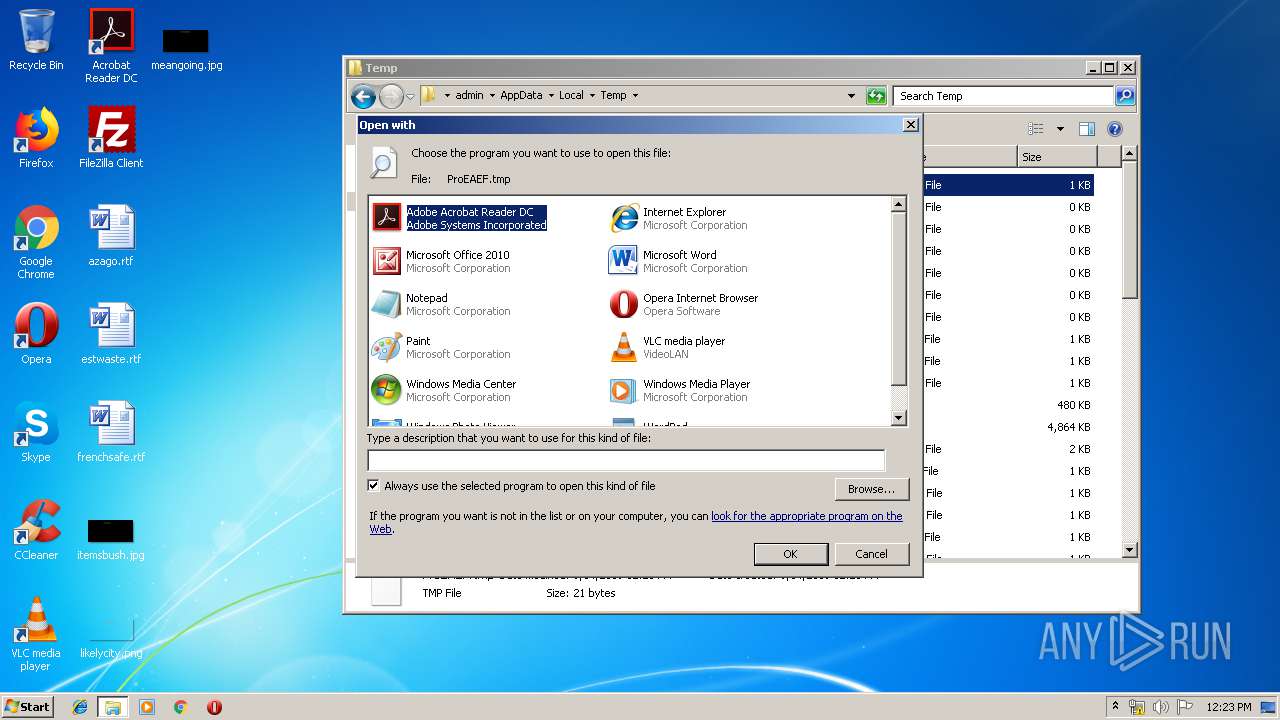Open Skype desktop shortcut

tap(36, 433)
